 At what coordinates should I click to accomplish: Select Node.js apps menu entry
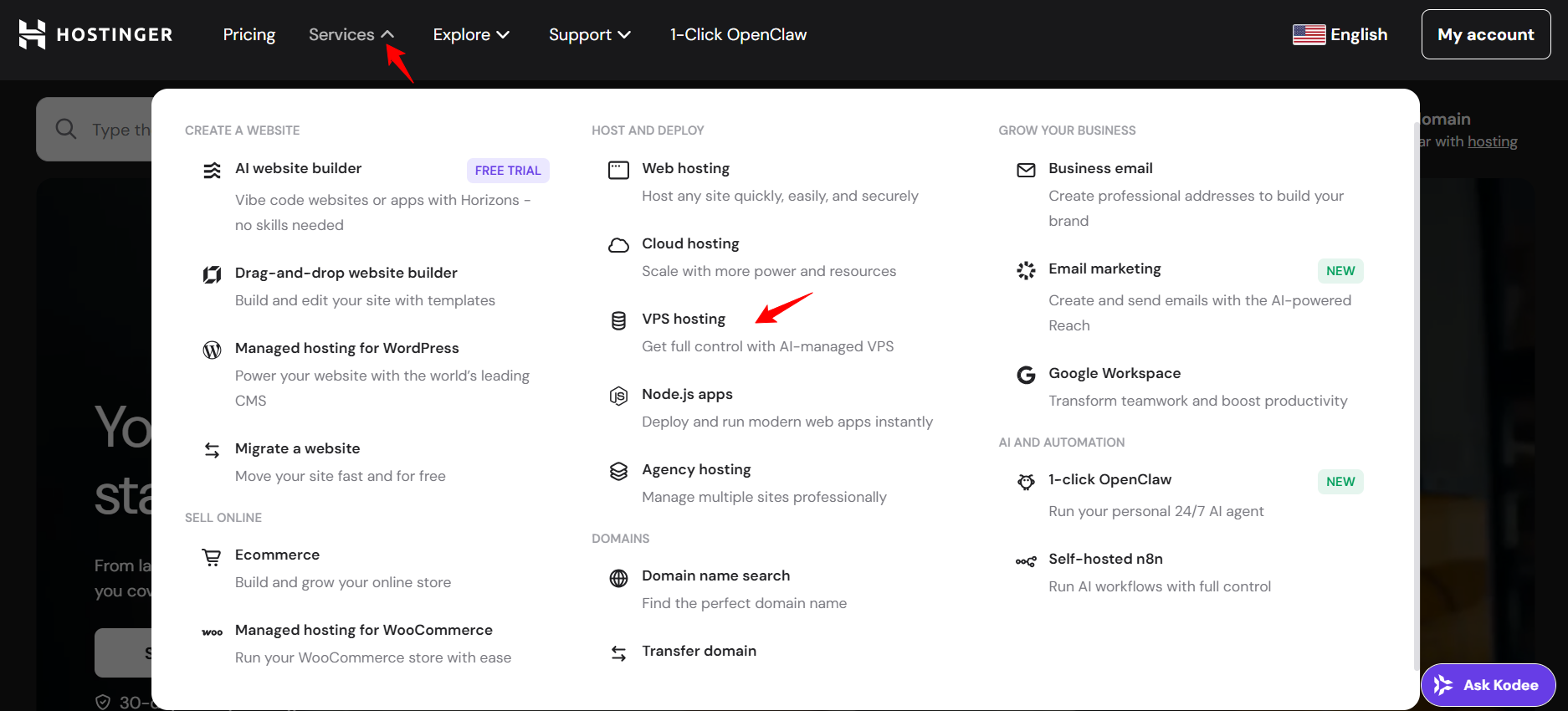click(x=687, y=394)
